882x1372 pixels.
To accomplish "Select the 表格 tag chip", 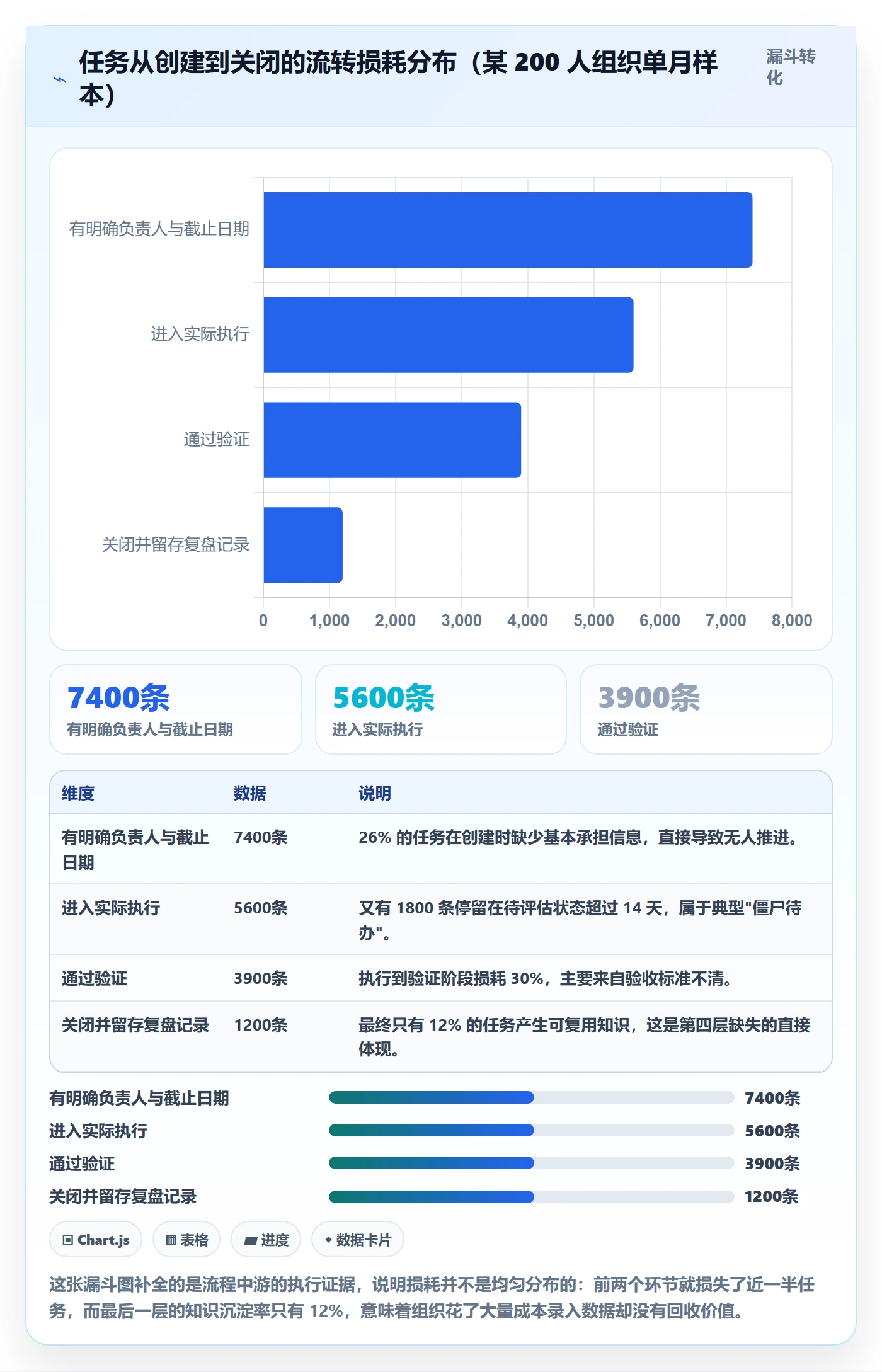I will point(186,1240).
